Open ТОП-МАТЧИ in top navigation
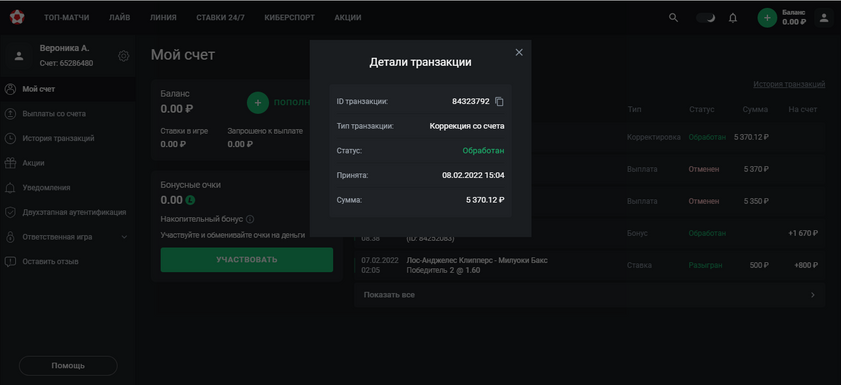Image resolution: width=841 pixels, height=385 pixels. pos(67,18)
